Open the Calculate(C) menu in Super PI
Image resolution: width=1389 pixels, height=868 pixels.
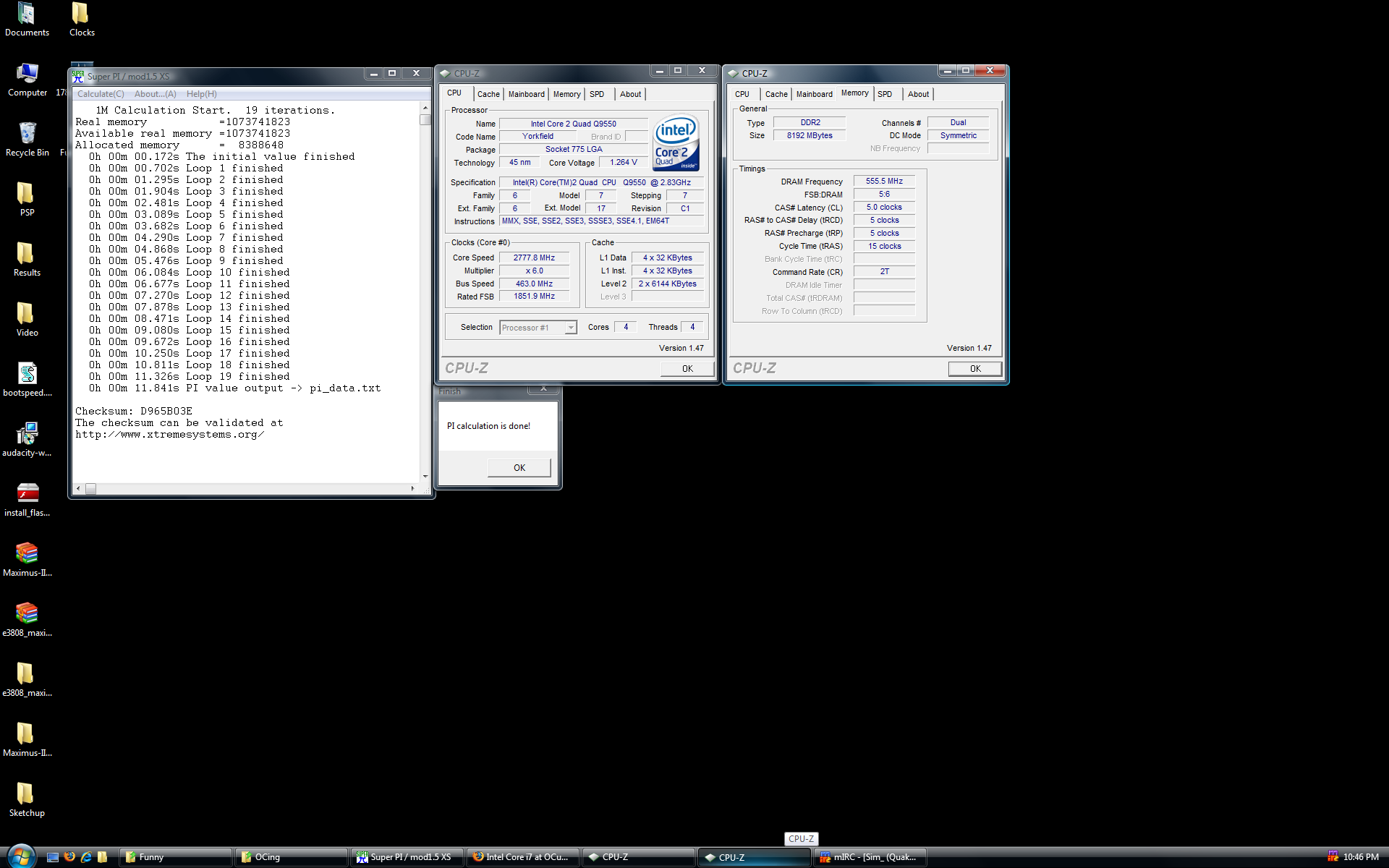click(101, 94)
